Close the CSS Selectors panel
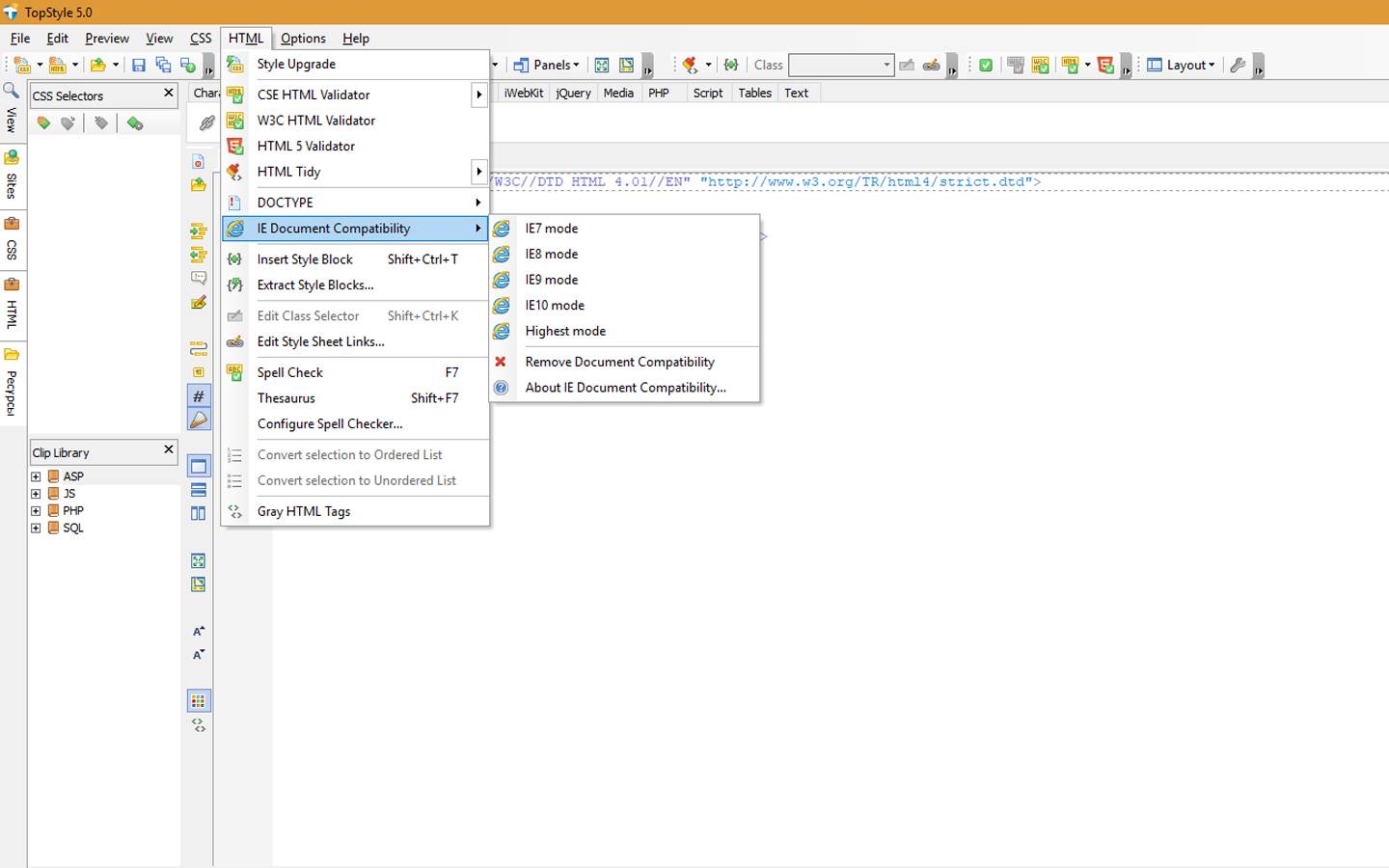1389x868 pixels. (168, 93)
